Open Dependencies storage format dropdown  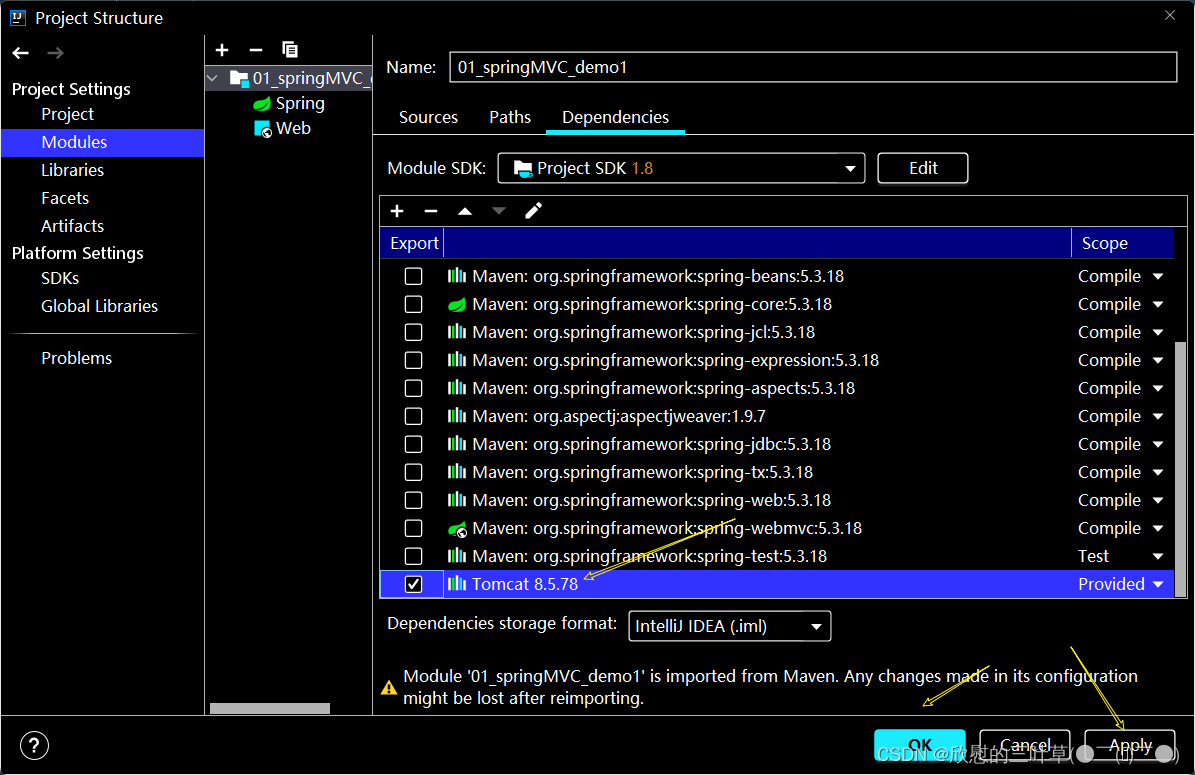tap(729, 626)
